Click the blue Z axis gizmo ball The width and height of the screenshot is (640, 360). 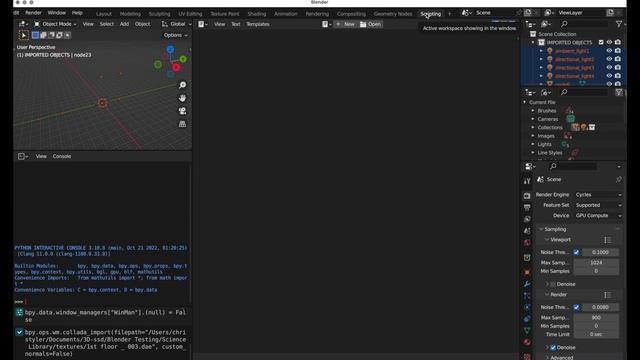pos(170,49)
